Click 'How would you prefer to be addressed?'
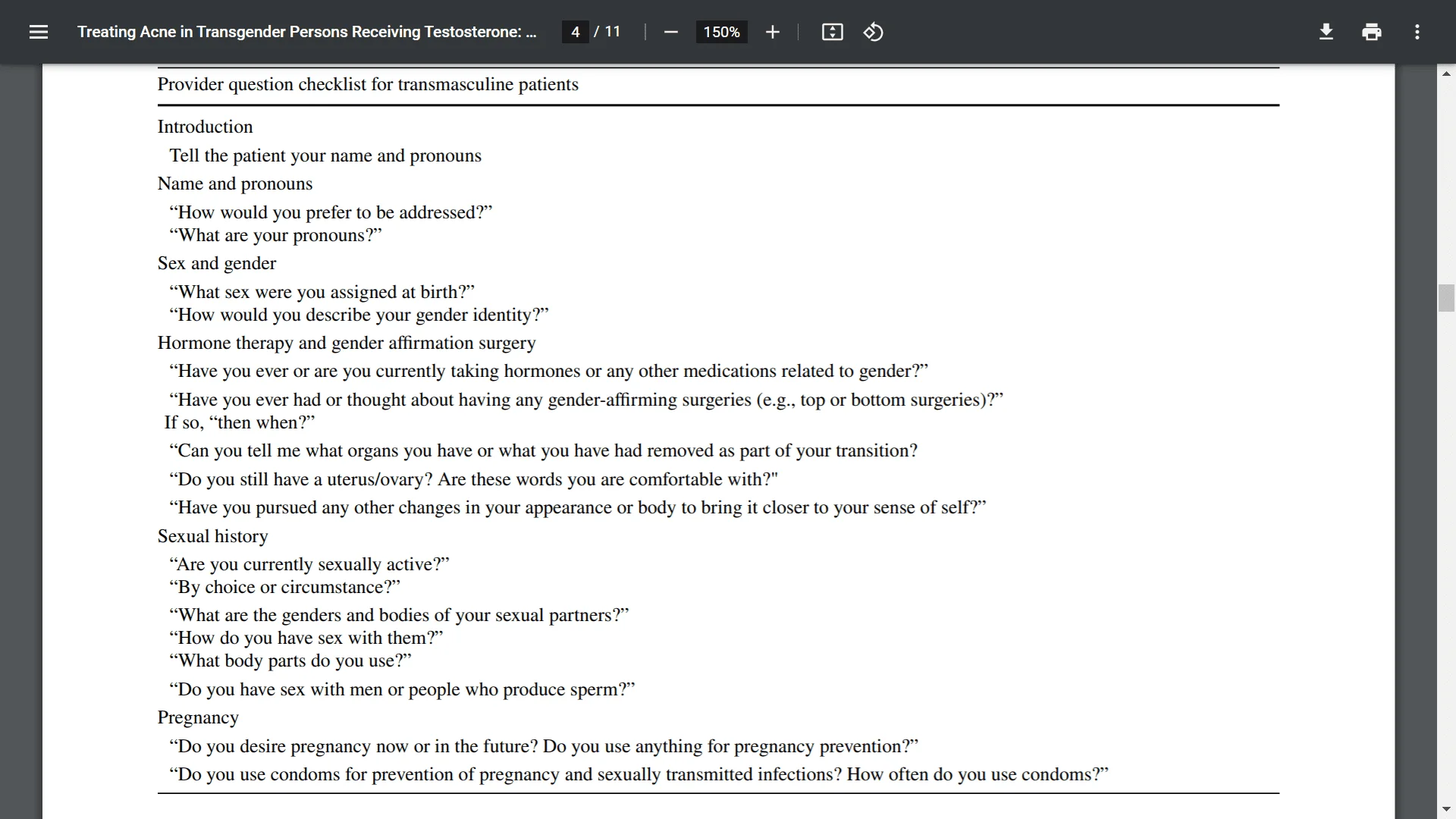 331,212
